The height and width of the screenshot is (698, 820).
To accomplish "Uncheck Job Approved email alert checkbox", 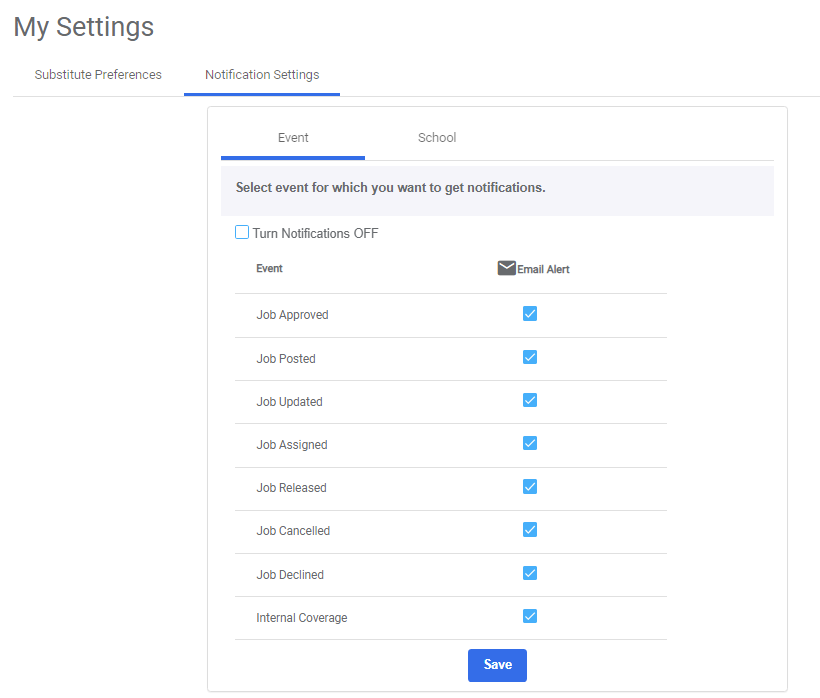I will [x=530, y=314].
